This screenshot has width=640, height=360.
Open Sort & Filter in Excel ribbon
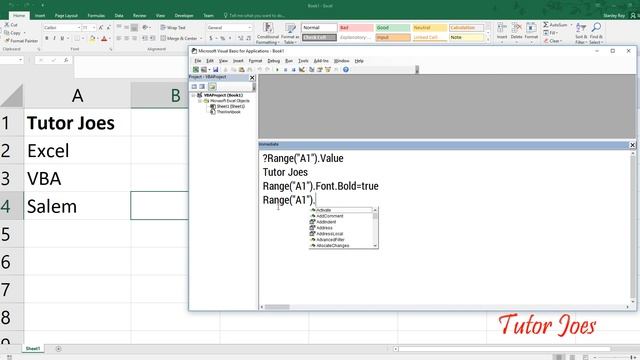point(581,33)
